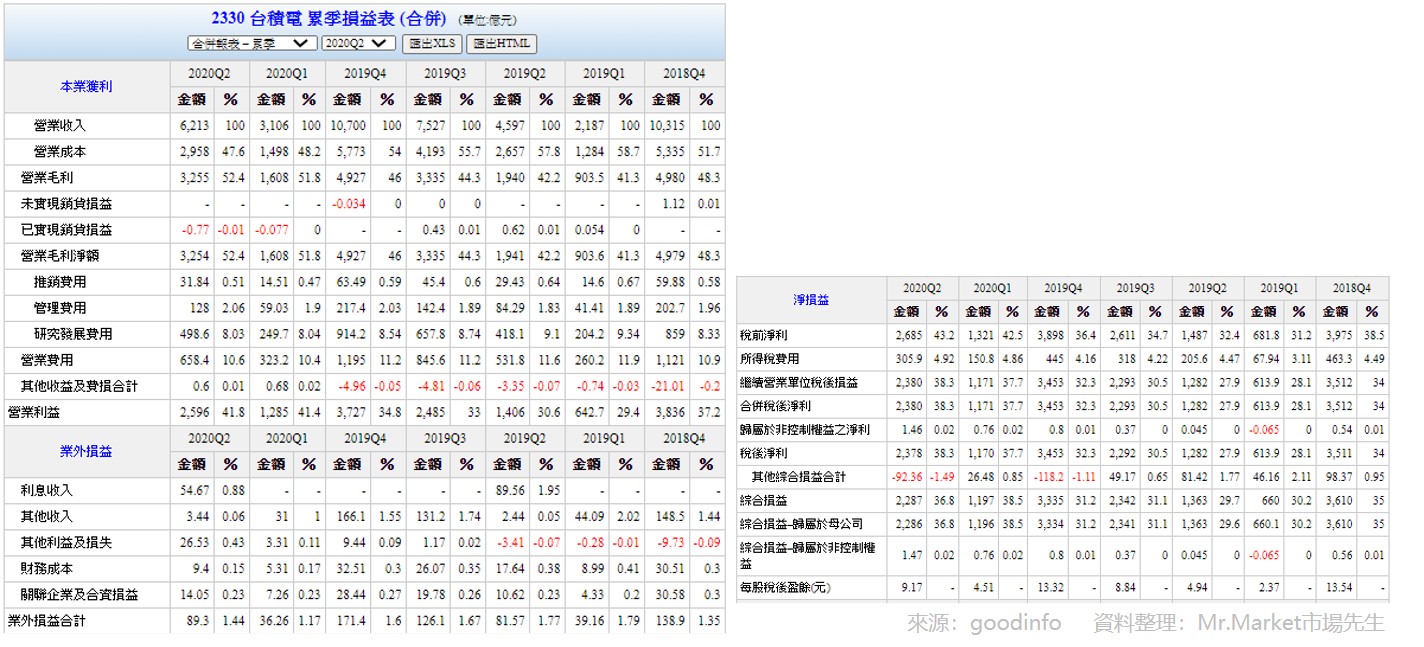The image size is (1424, 647).
Task: Open the 2020Q2 quarter selection dropdown
Action: (x=359, y=43)
